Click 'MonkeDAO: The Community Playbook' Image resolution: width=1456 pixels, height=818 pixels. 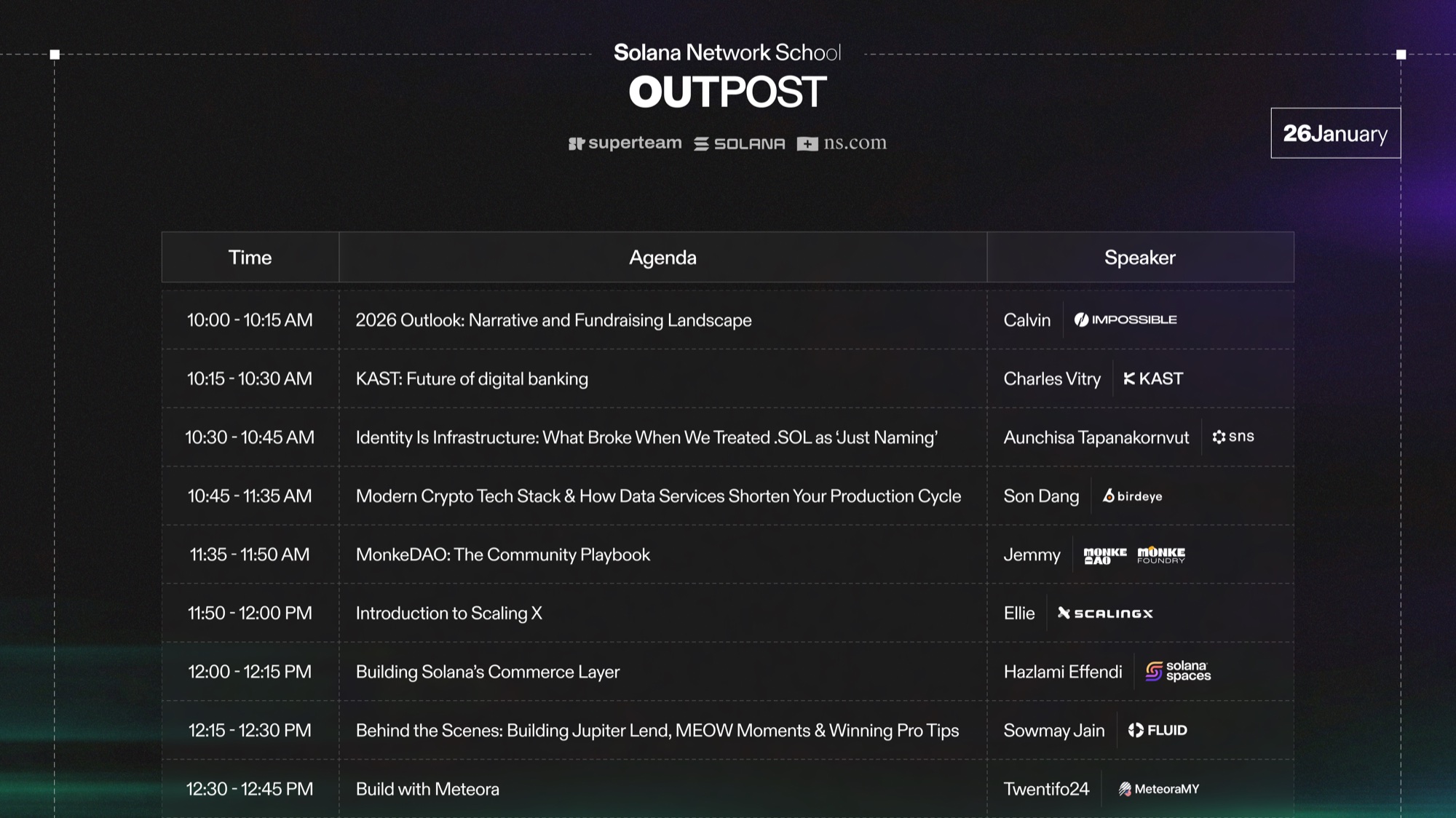pyautogui.click(x=503, y=555)
